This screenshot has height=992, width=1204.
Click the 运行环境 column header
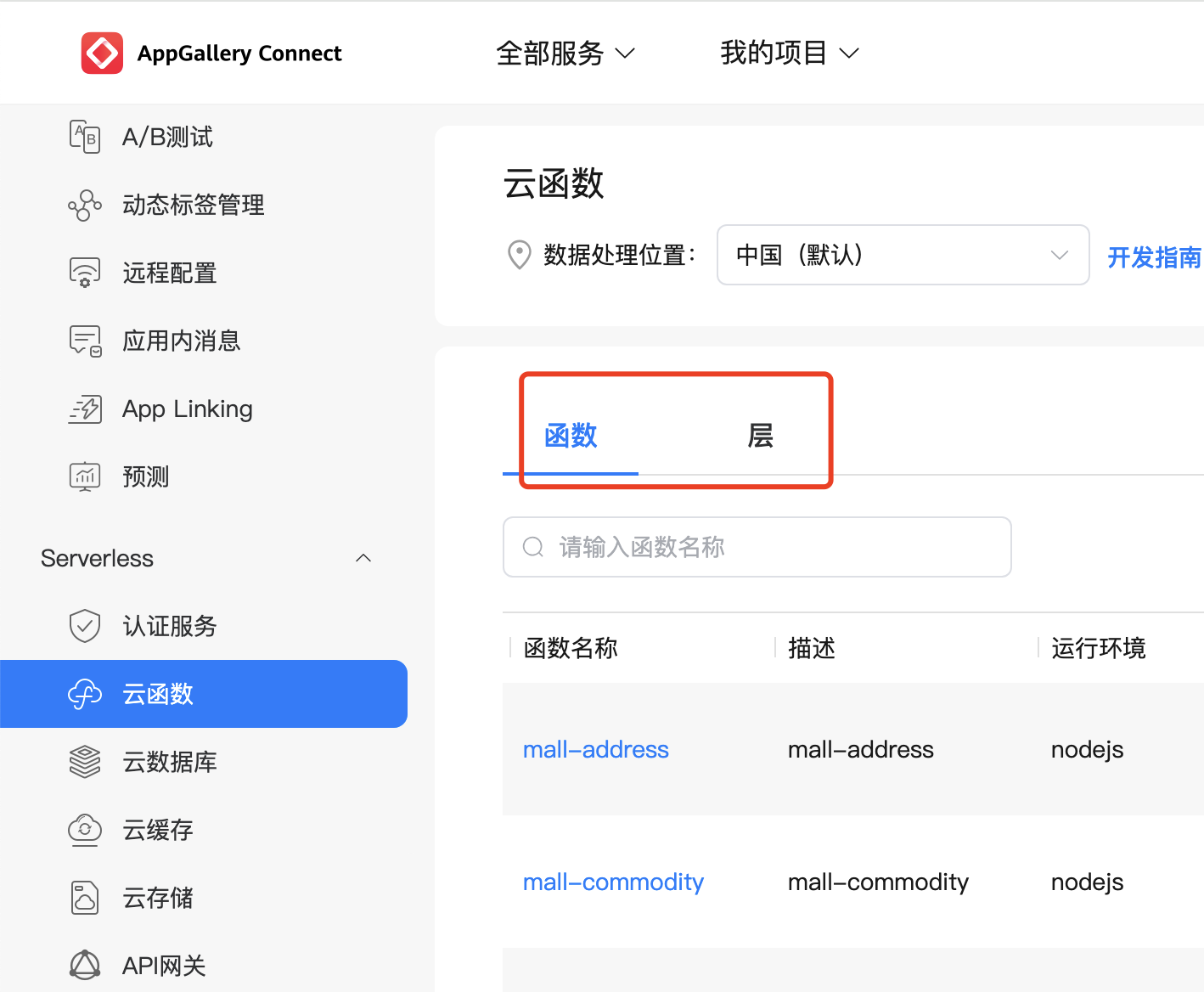tap(1099, 648)
